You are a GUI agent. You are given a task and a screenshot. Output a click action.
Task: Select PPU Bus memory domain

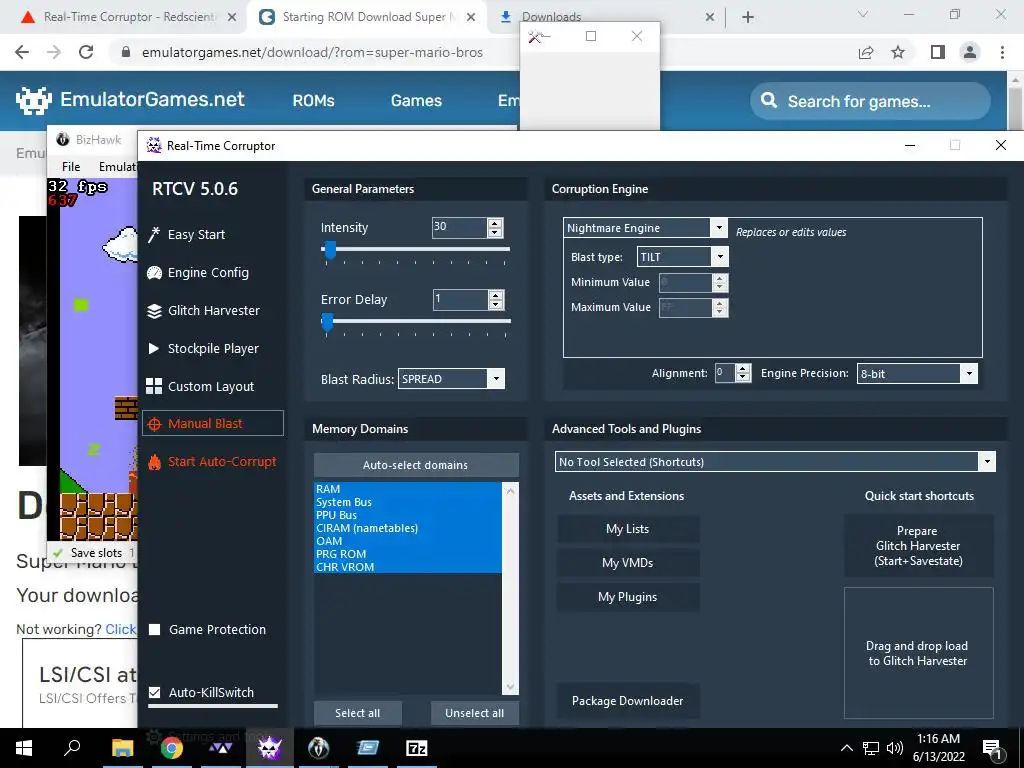[408, 515]
